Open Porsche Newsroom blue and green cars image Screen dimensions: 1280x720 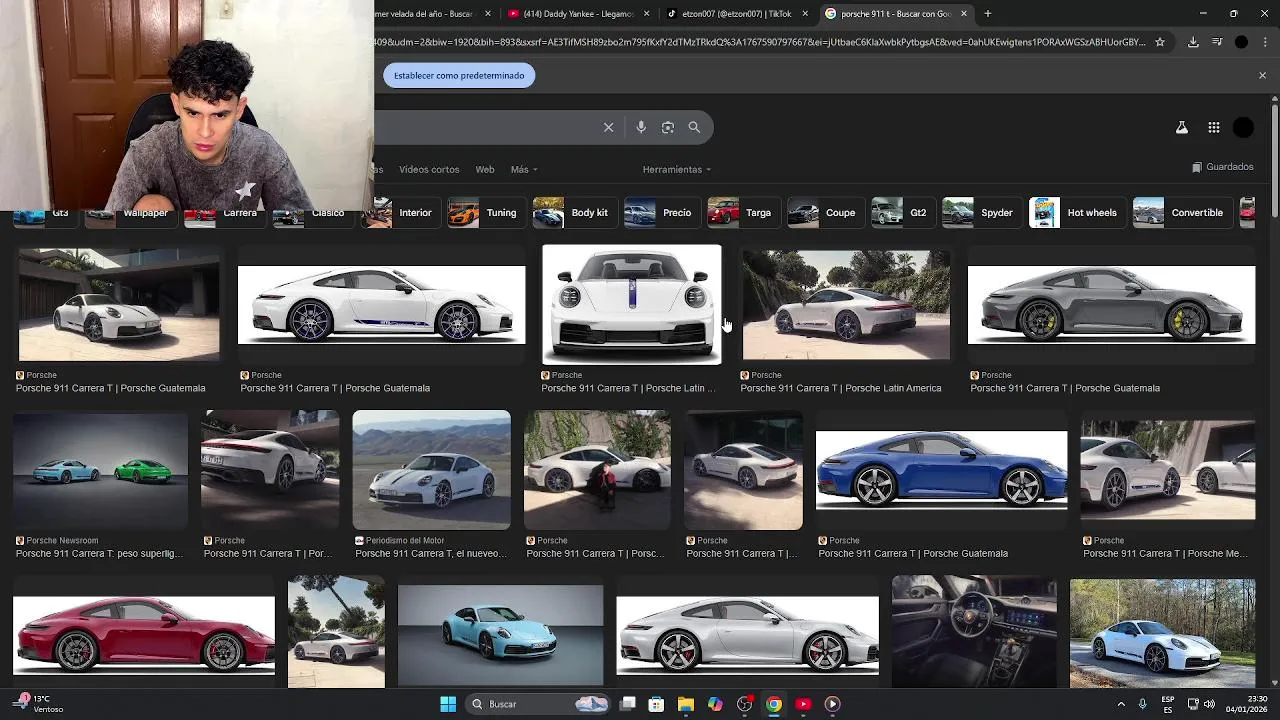click(x=100, y=470)
